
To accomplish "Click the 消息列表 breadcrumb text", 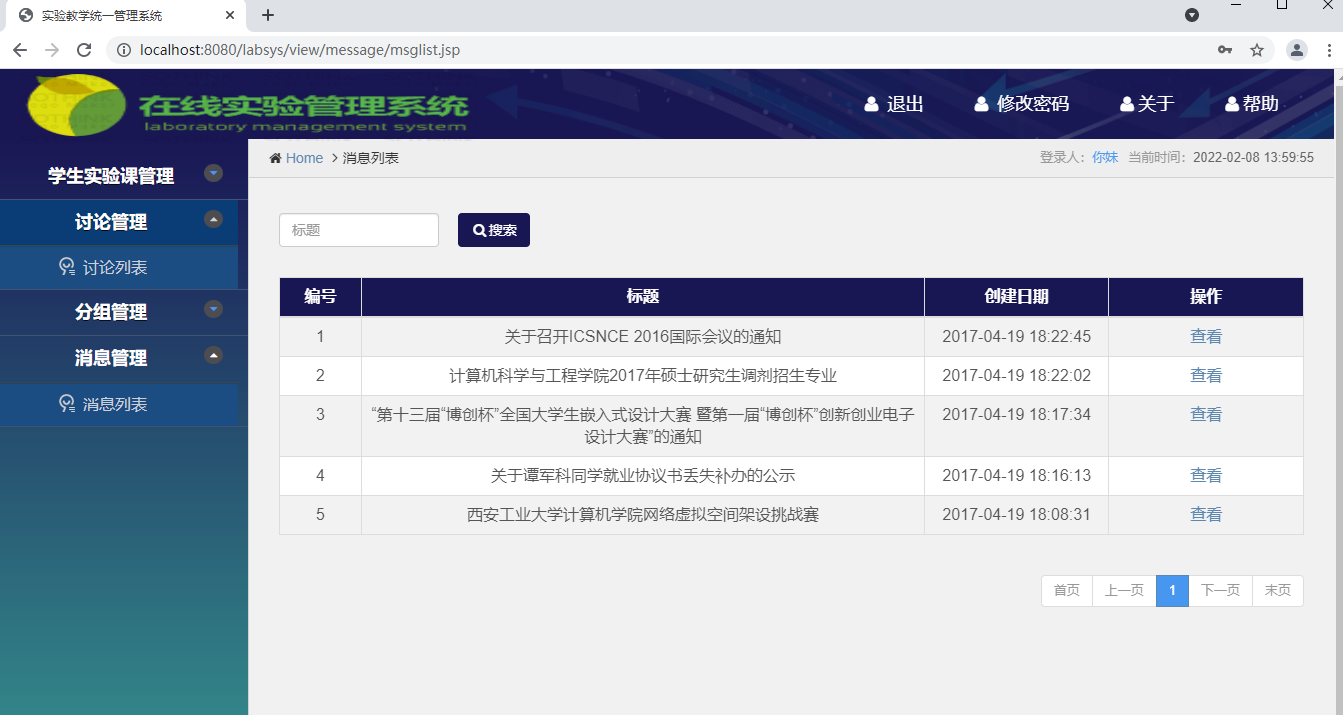I will [371, 158].
